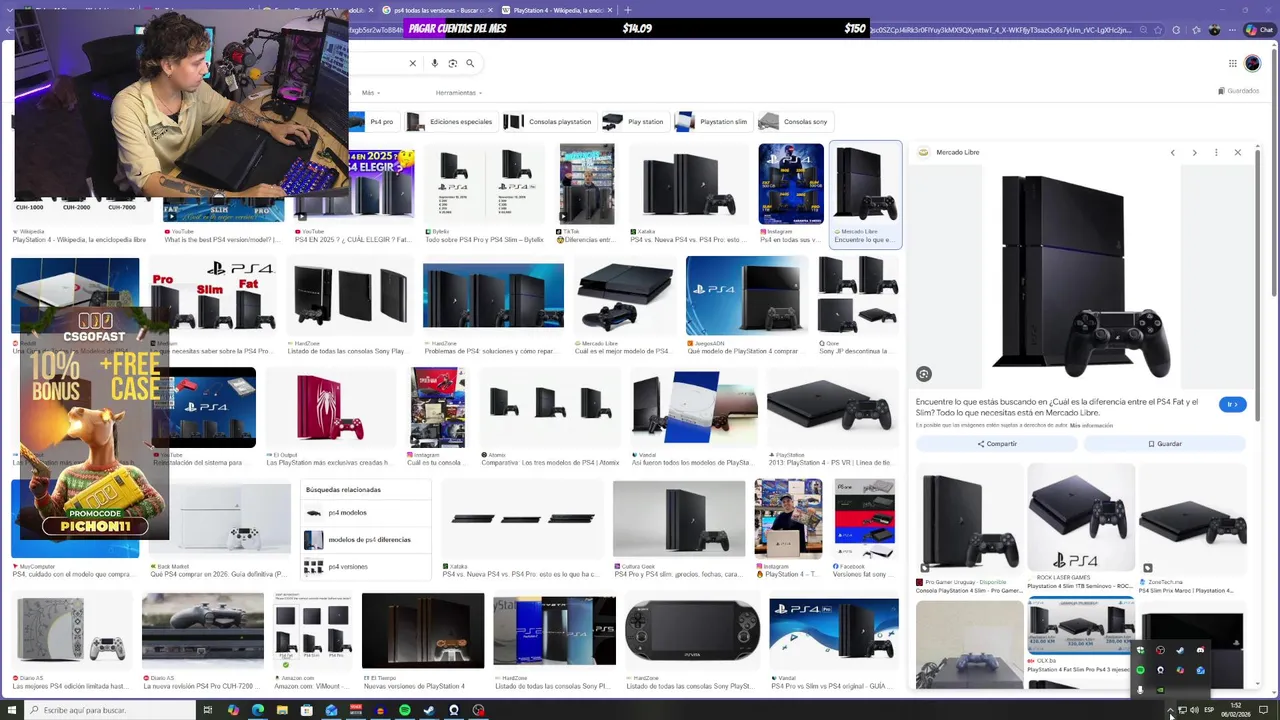Screen dimensions: 1280x720
Task: Open the notification center icon
Action: 1263,710
